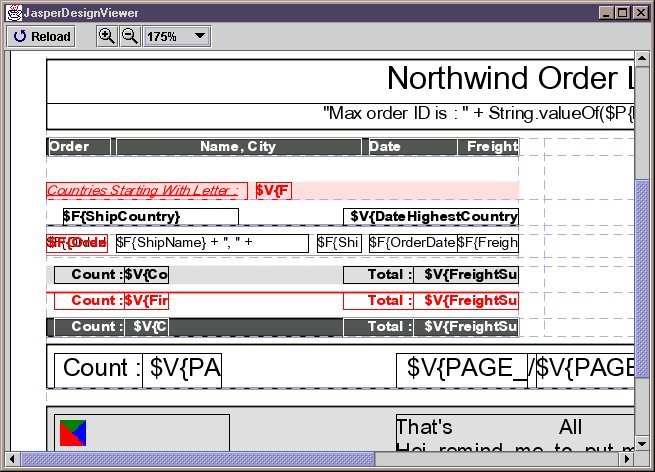This screenshot has height=472, width=655.
Task: Select the large Count : label in page footer
Action: (x=99, y=370)
